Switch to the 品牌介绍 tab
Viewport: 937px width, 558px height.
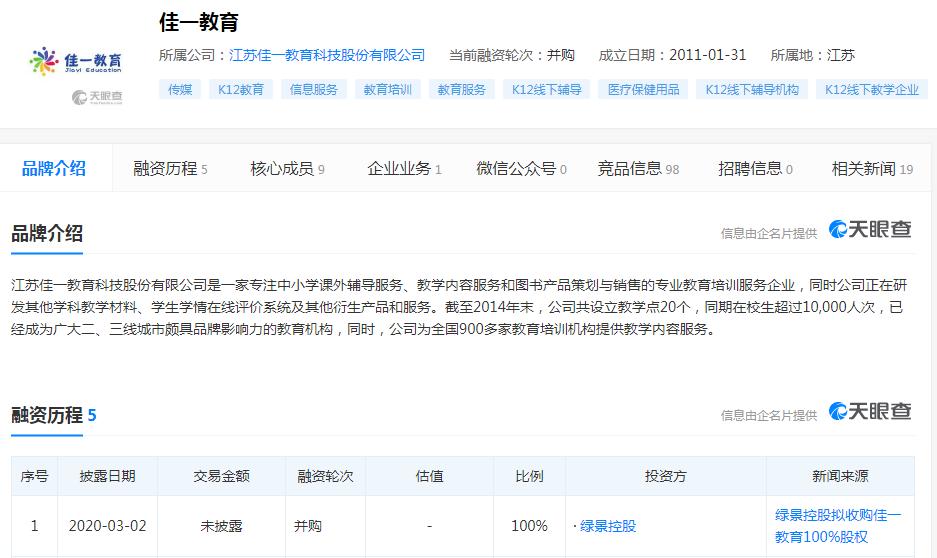coord(54,168)
